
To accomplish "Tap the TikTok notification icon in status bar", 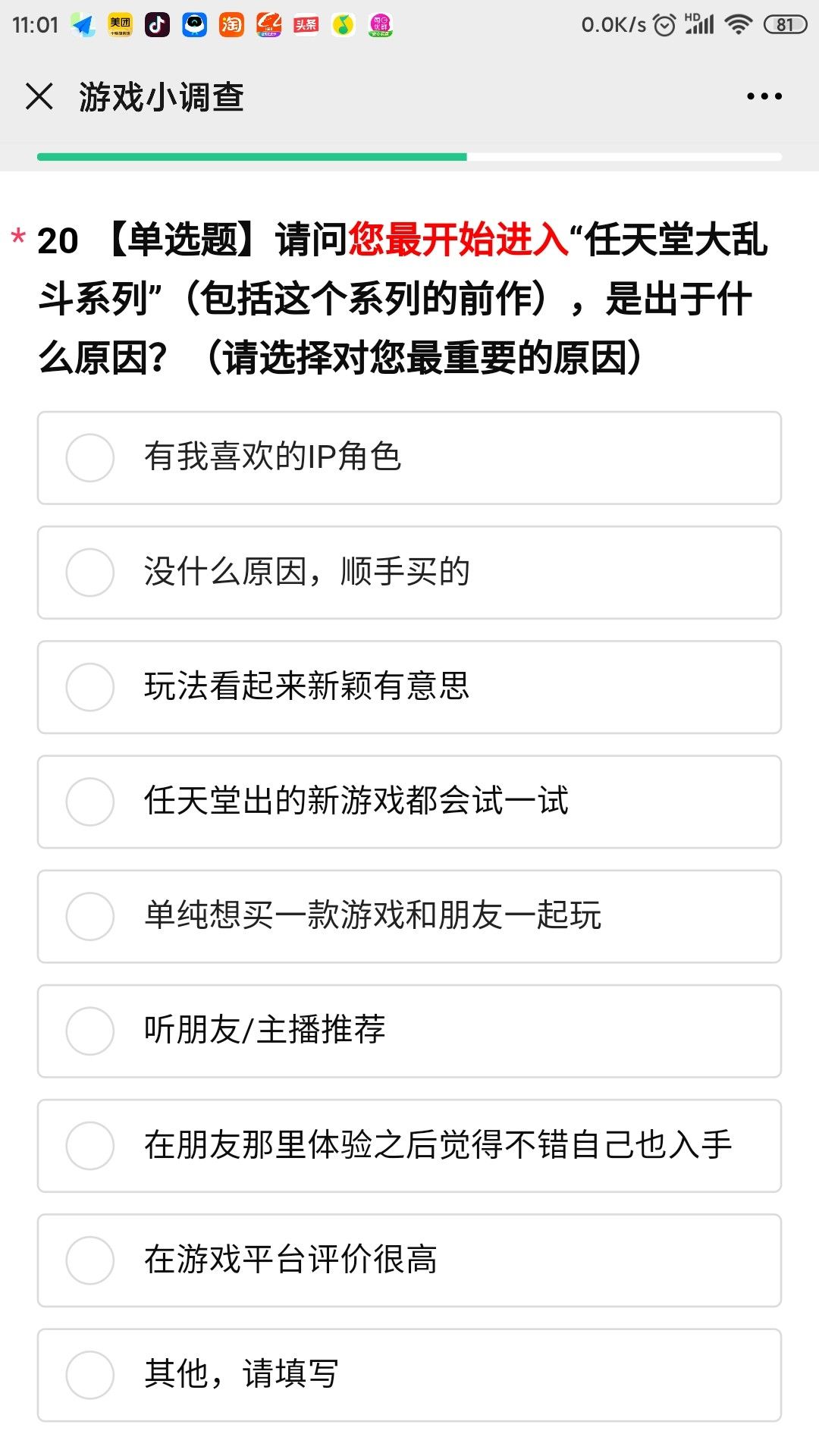I will click(x=157, y=25).
